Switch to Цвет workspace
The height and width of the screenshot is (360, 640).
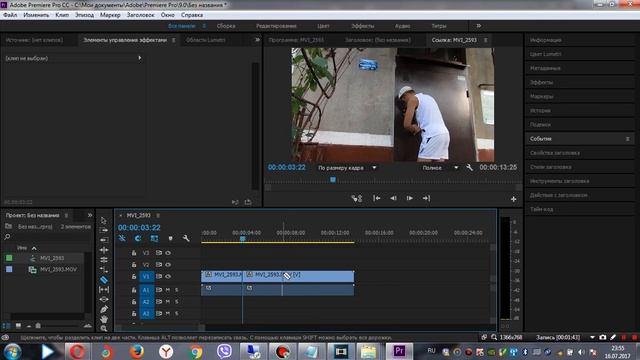pyautogui.click(x=323, y=26)
